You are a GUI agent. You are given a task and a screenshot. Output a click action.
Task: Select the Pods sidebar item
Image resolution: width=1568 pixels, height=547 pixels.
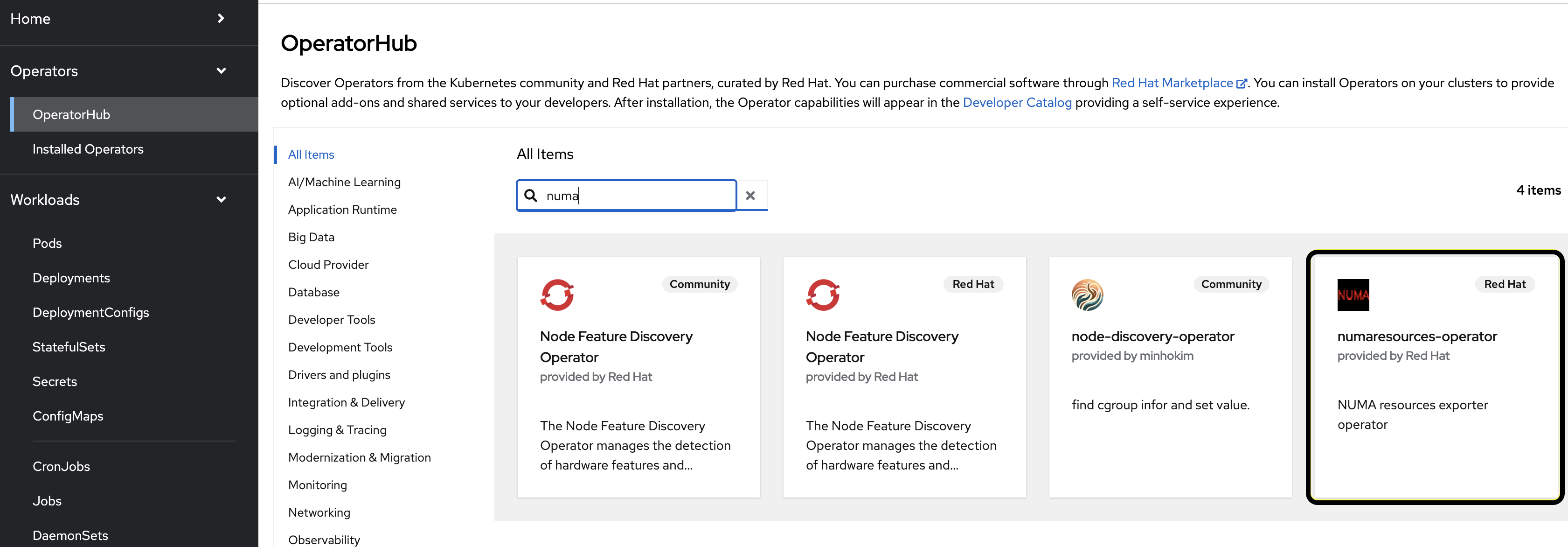click(x=47, y=243)
